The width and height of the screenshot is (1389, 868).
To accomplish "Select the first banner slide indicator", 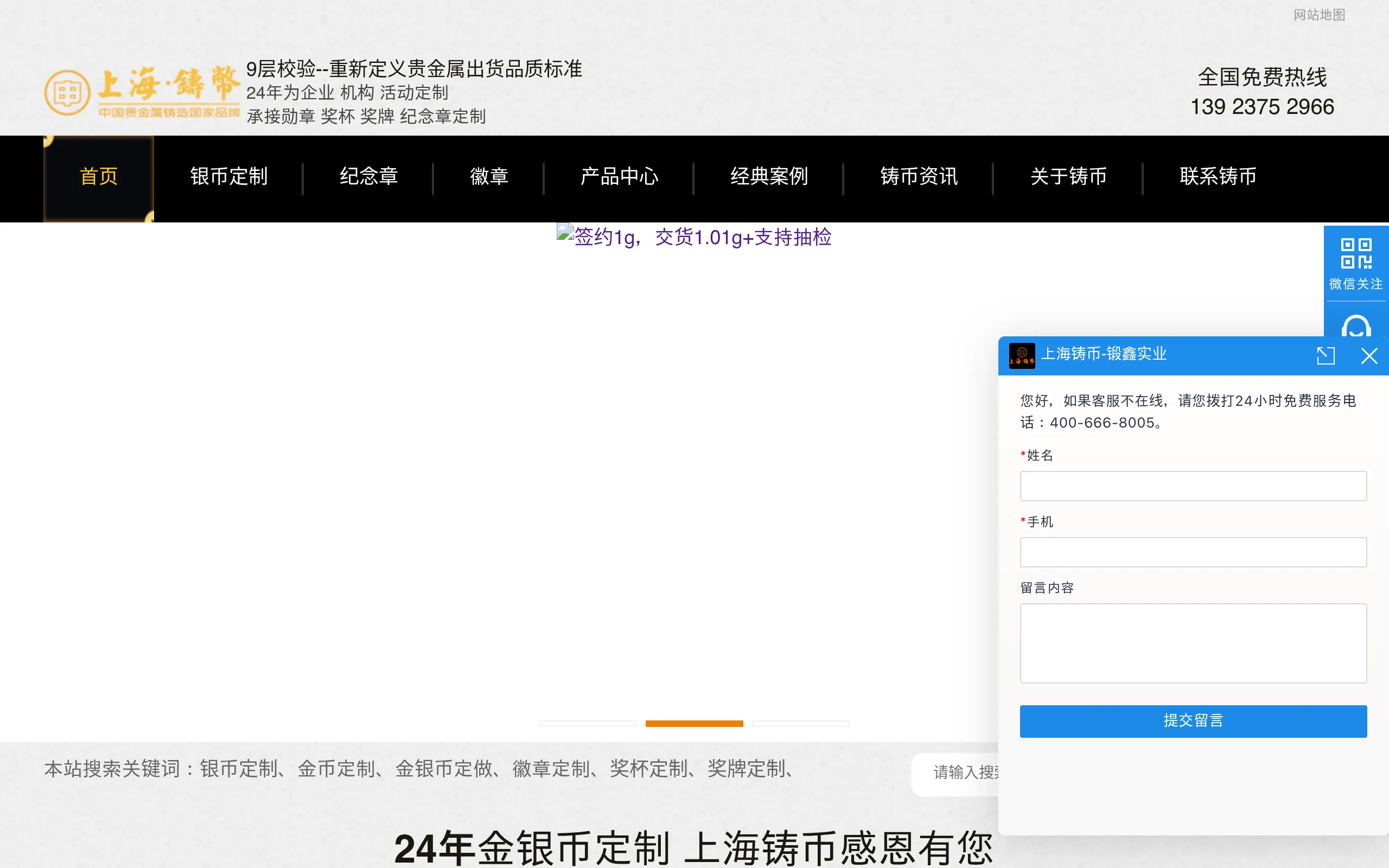I will tap(588, 723).
